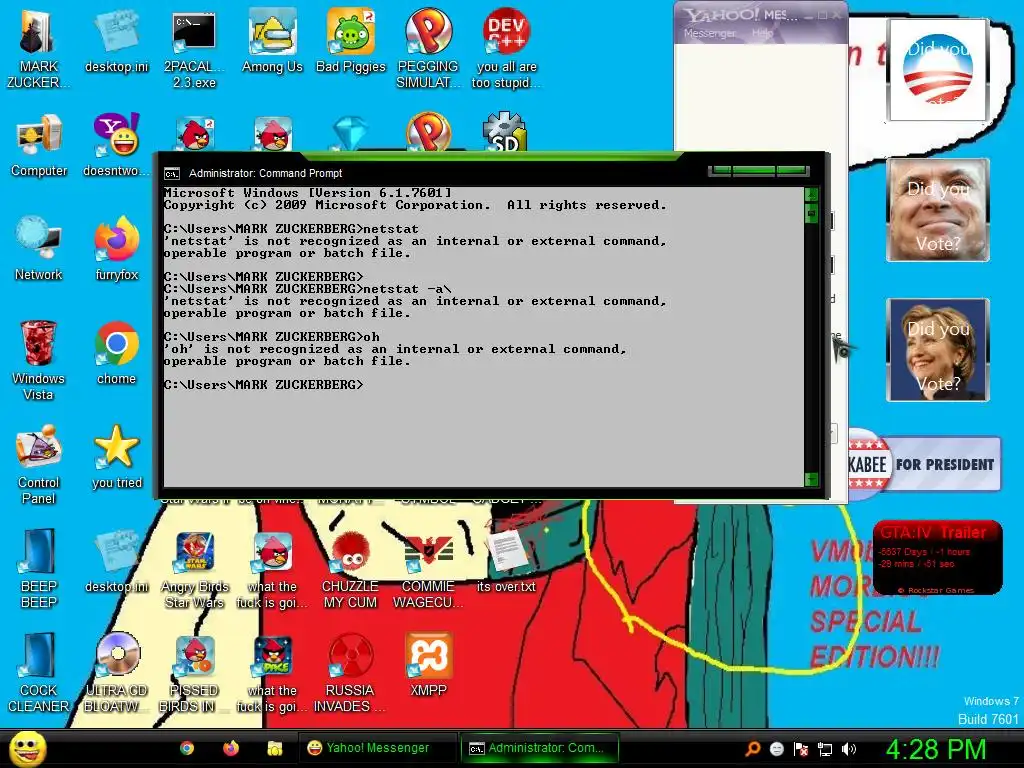Open the Help menu in Yahoo Messenger

tap(761, 33)
